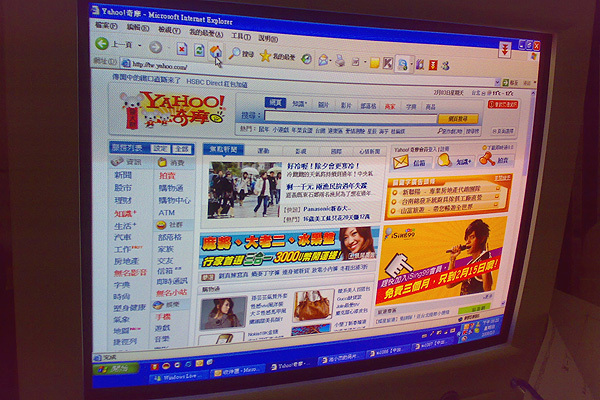
Task: Click the orange-folder quick launch icon
Action: point(199,363)
